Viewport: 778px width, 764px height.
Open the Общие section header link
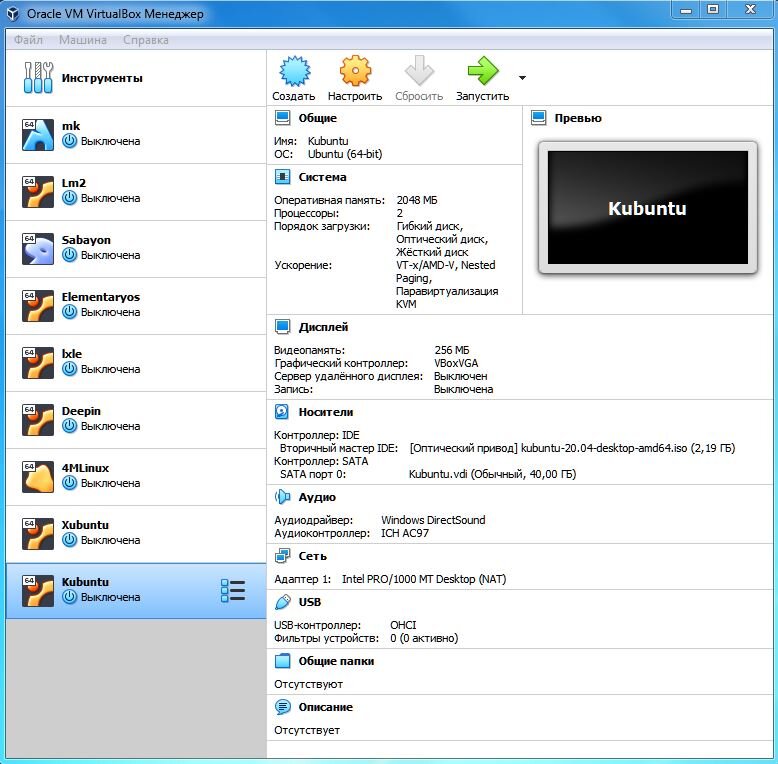click(x=318, y=118)
